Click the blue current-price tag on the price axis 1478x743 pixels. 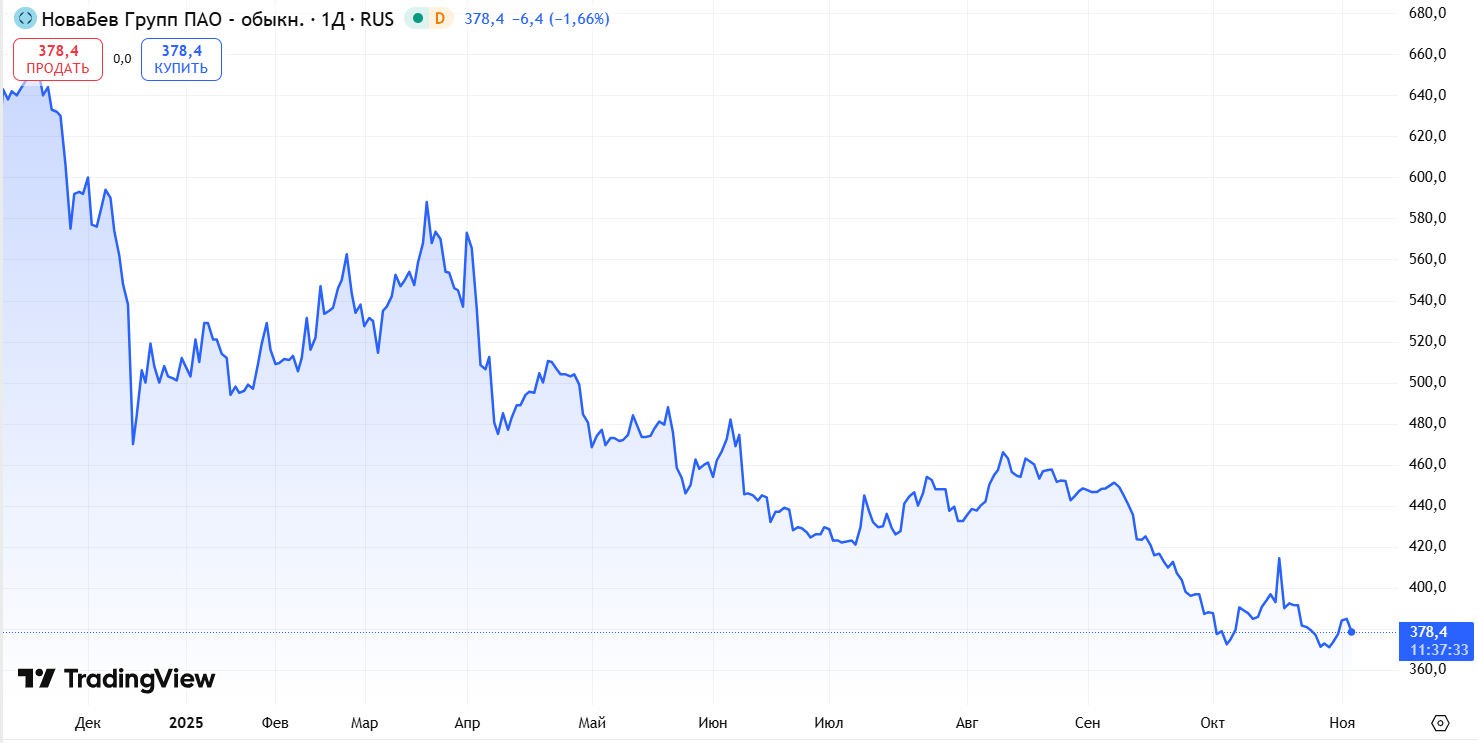(x=1438, y=640)
